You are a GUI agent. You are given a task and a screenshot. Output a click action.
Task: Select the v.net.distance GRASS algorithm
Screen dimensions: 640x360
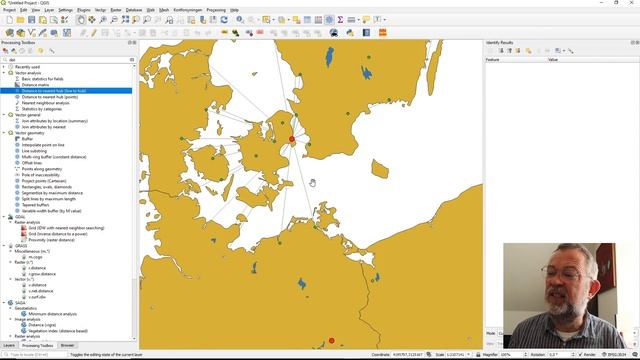(40, 291)
